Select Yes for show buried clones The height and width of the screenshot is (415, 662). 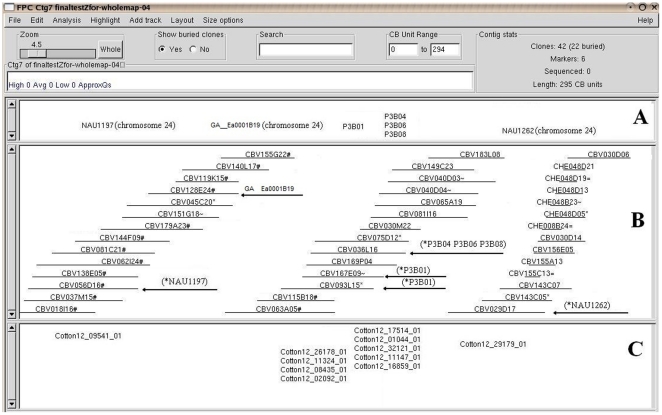tap(163, 49)
